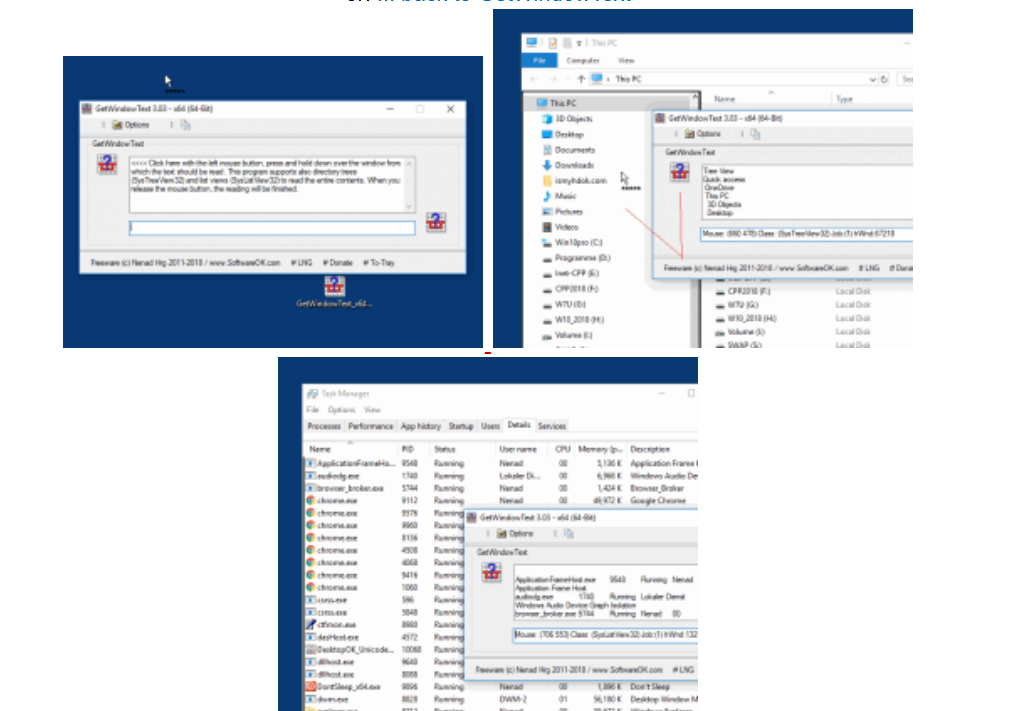
Task: Click the This PC icon in the sidebar
Action: 543,103
